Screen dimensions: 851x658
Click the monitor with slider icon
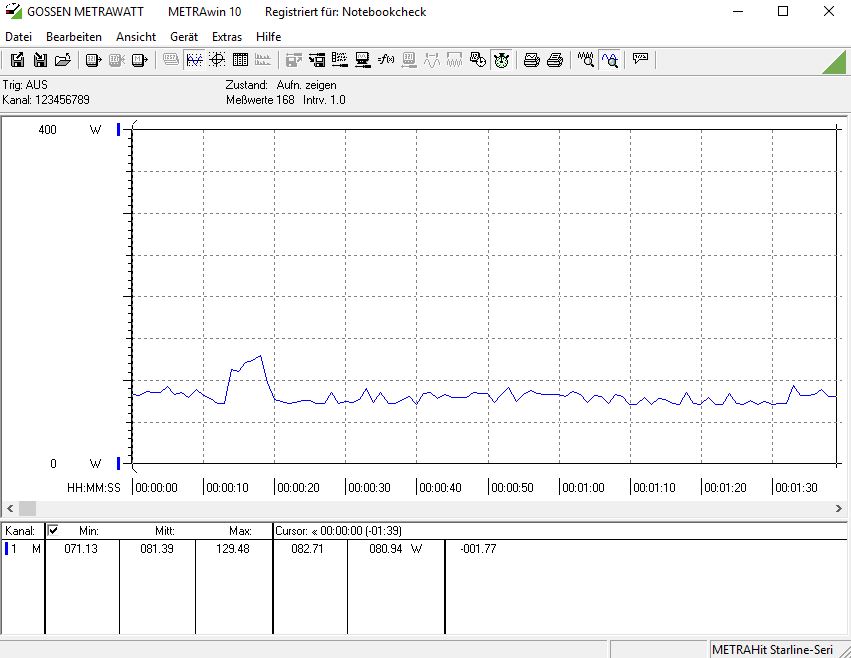click(363, 60)
